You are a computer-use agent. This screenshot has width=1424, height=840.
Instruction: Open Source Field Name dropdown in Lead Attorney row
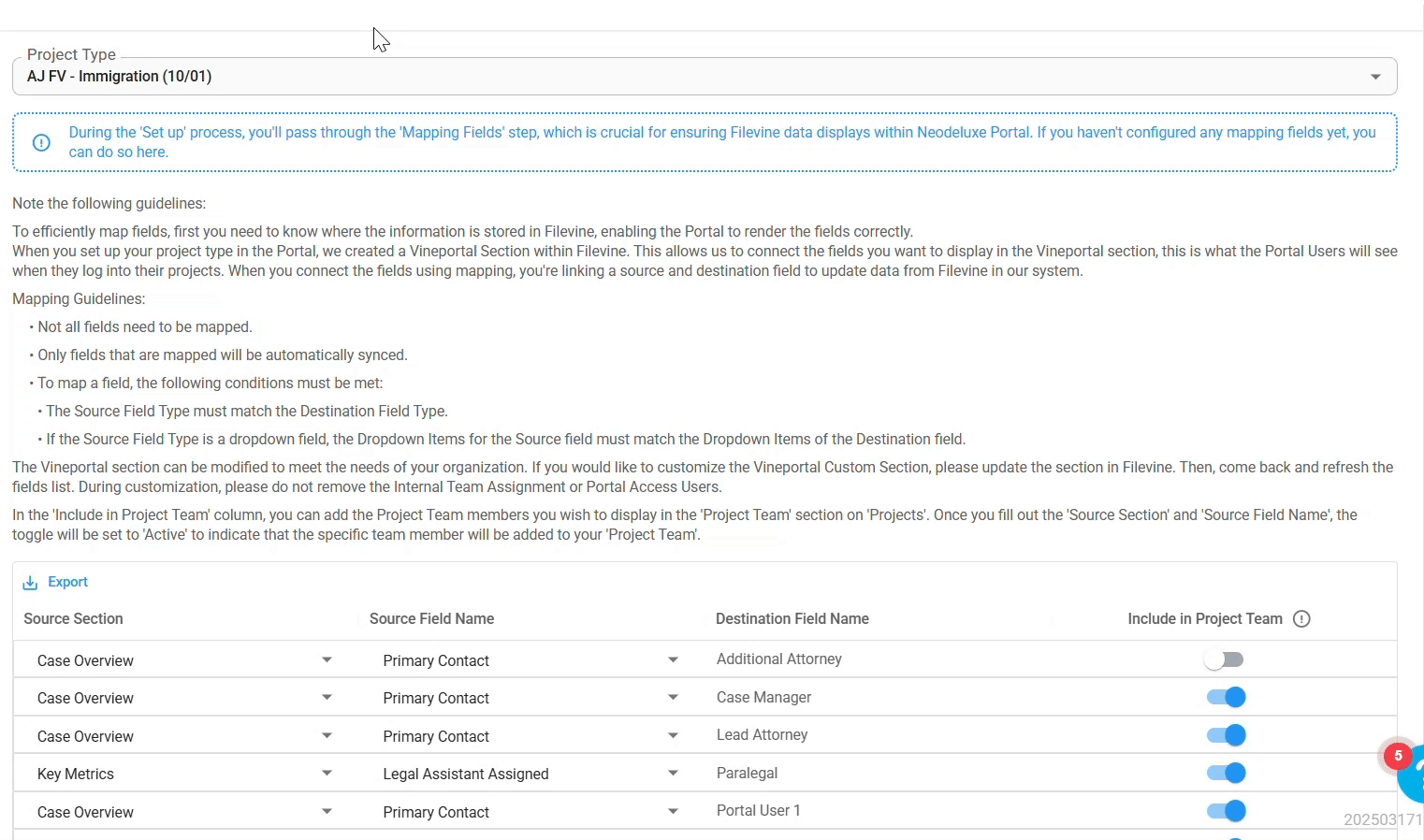click(x=530, y=736)
